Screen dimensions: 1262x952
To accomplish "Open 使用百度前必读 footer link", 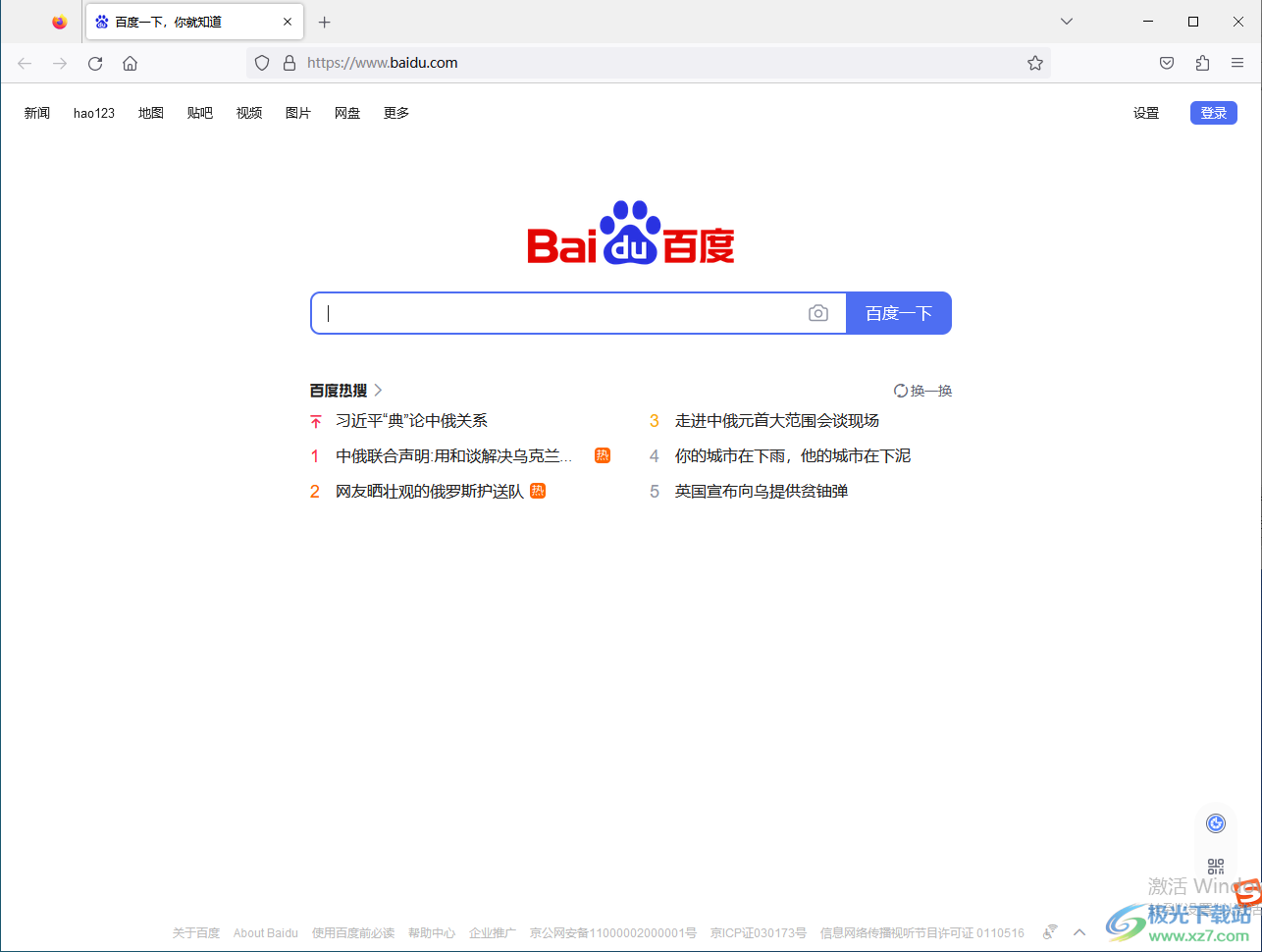I will click(x=353, y=933).
